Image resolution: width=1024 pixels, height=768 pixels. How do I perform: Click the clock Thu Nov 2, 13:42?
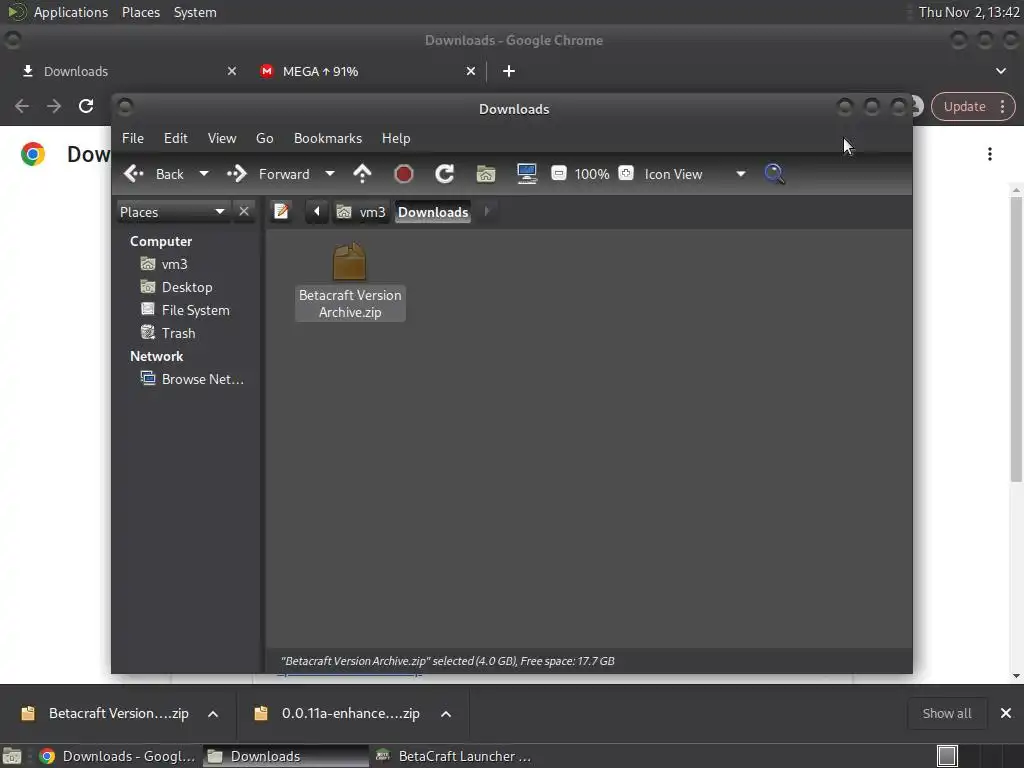968,12
